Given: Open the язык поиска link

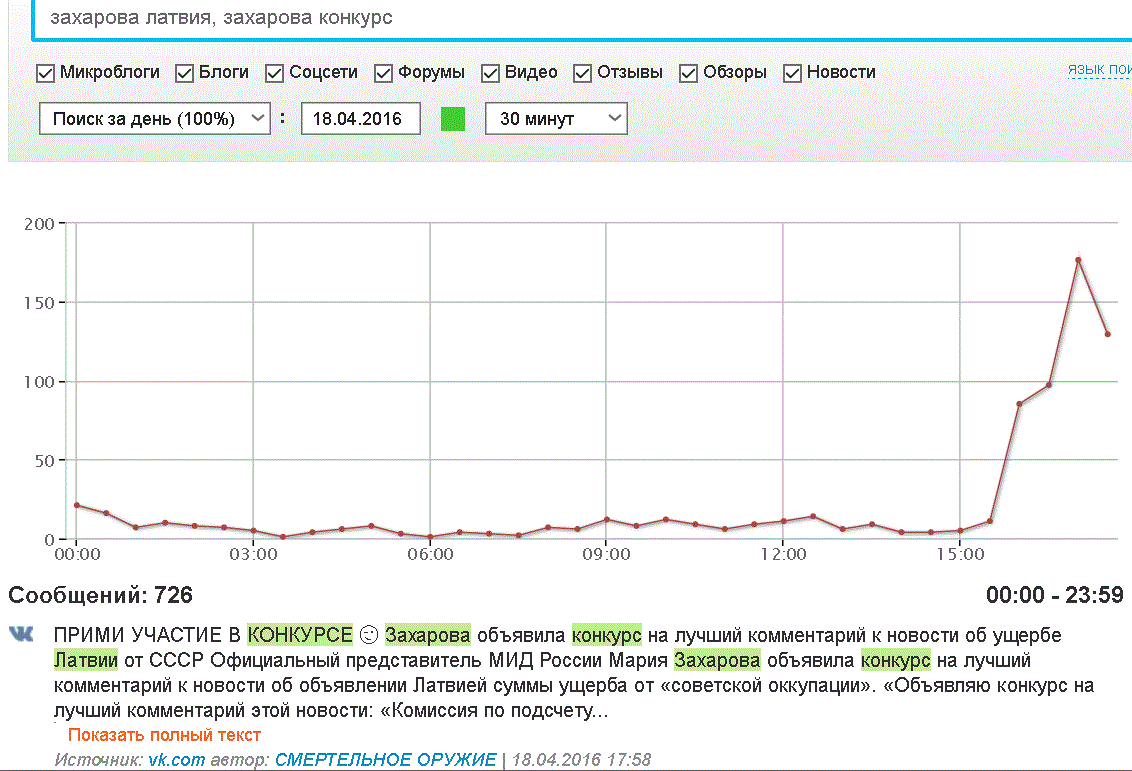Looking at the screenshot, I should click(1100, 70).
